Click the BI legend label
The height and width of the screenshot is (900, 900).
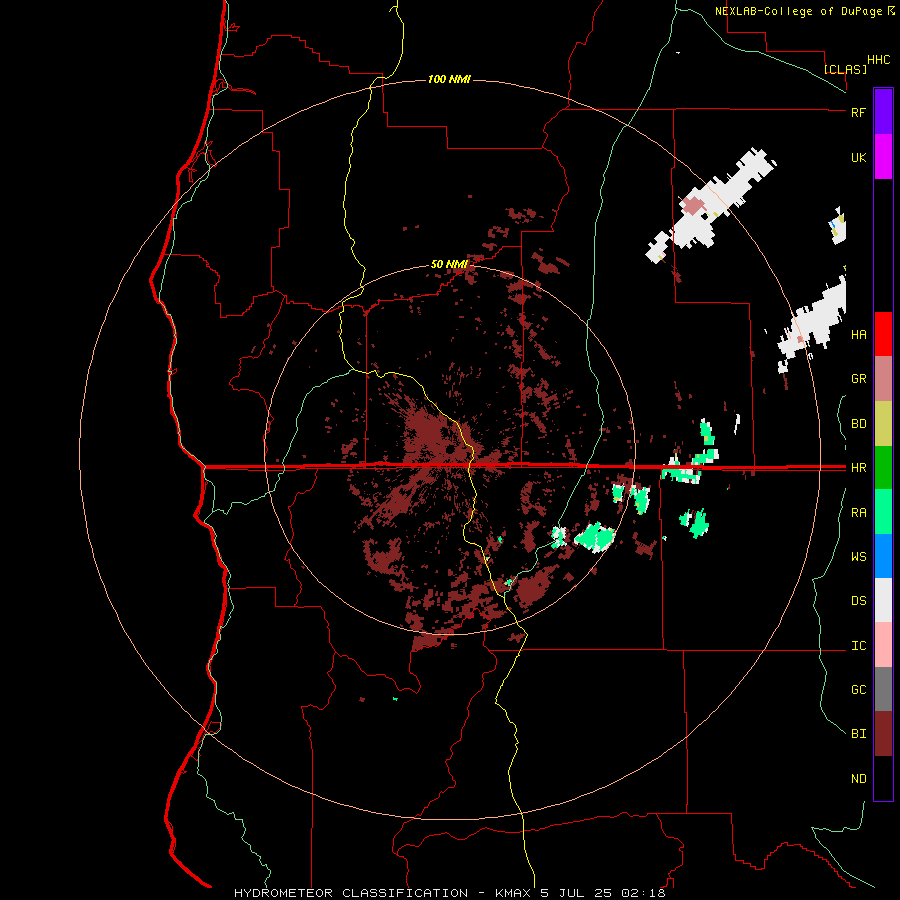[x=858, y=734]
